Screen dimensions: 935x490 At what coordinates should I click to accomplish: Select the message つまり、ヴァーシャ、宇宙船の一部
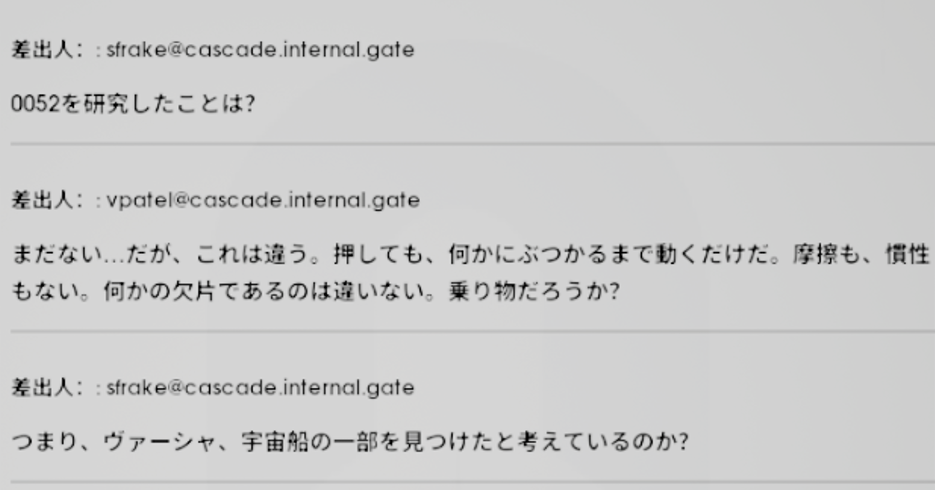coord(350,442)
